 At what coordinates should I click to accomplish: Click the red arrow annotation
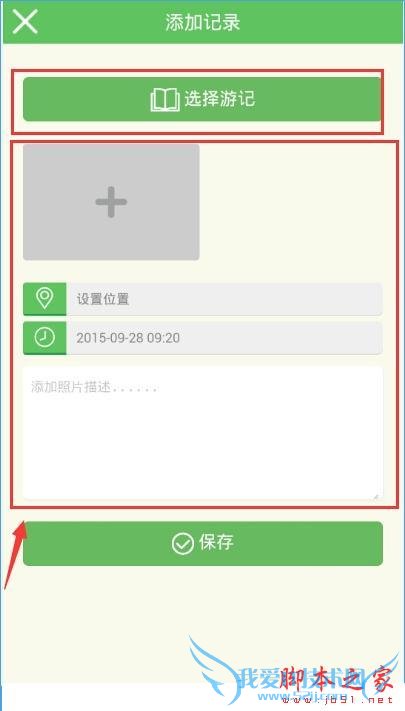[x=16, y=555]
